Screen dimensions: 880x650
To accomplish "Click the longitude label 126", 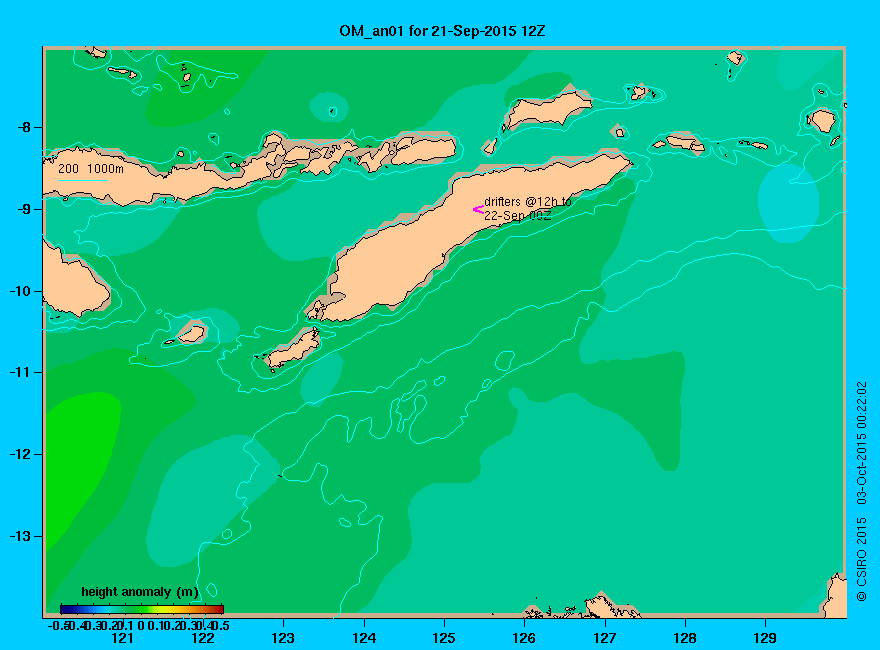I will point(524,638).
